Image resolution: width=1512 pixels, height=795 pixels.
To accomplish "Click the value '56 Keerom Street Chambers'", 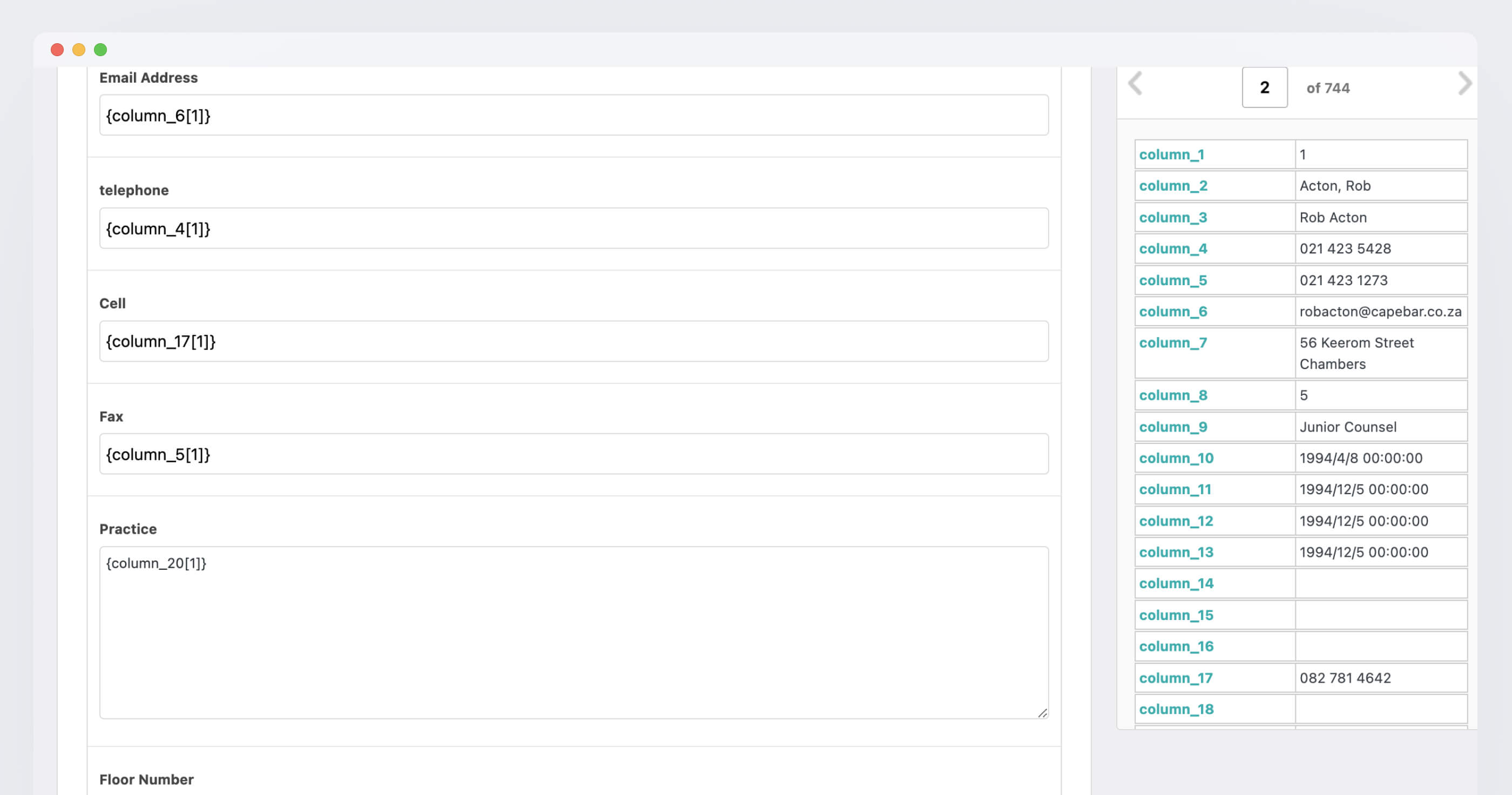I will point(1356,353).
